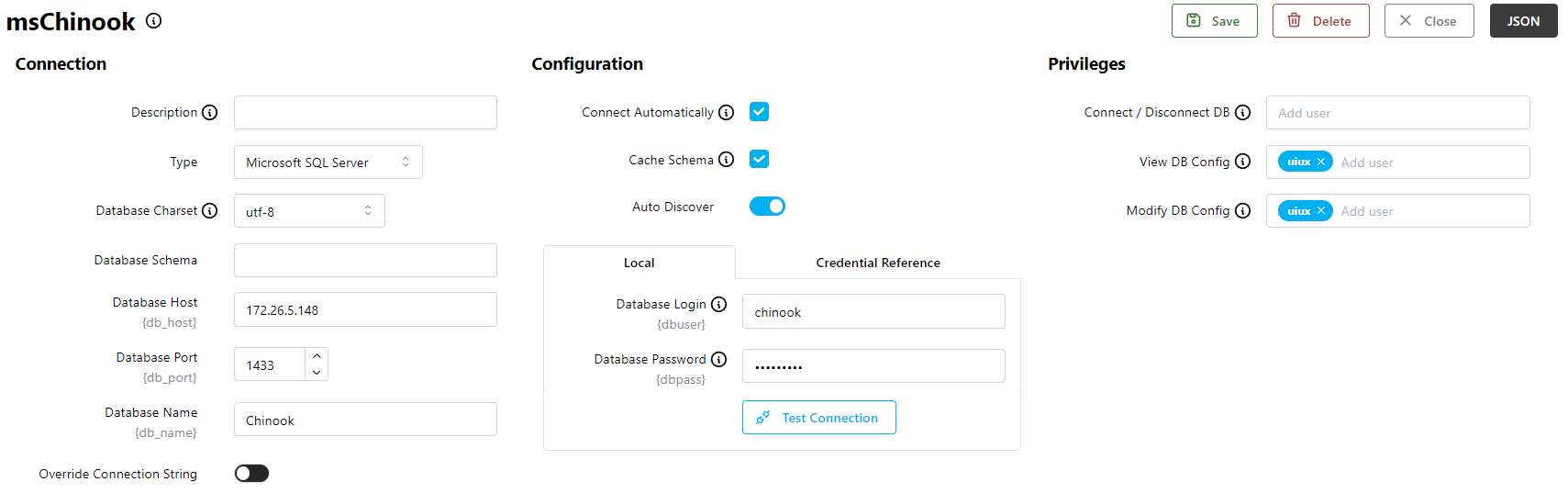Turn off the Auto Discover switch
Viewport: 1568px width, 493px height.
tap(767, 207)
